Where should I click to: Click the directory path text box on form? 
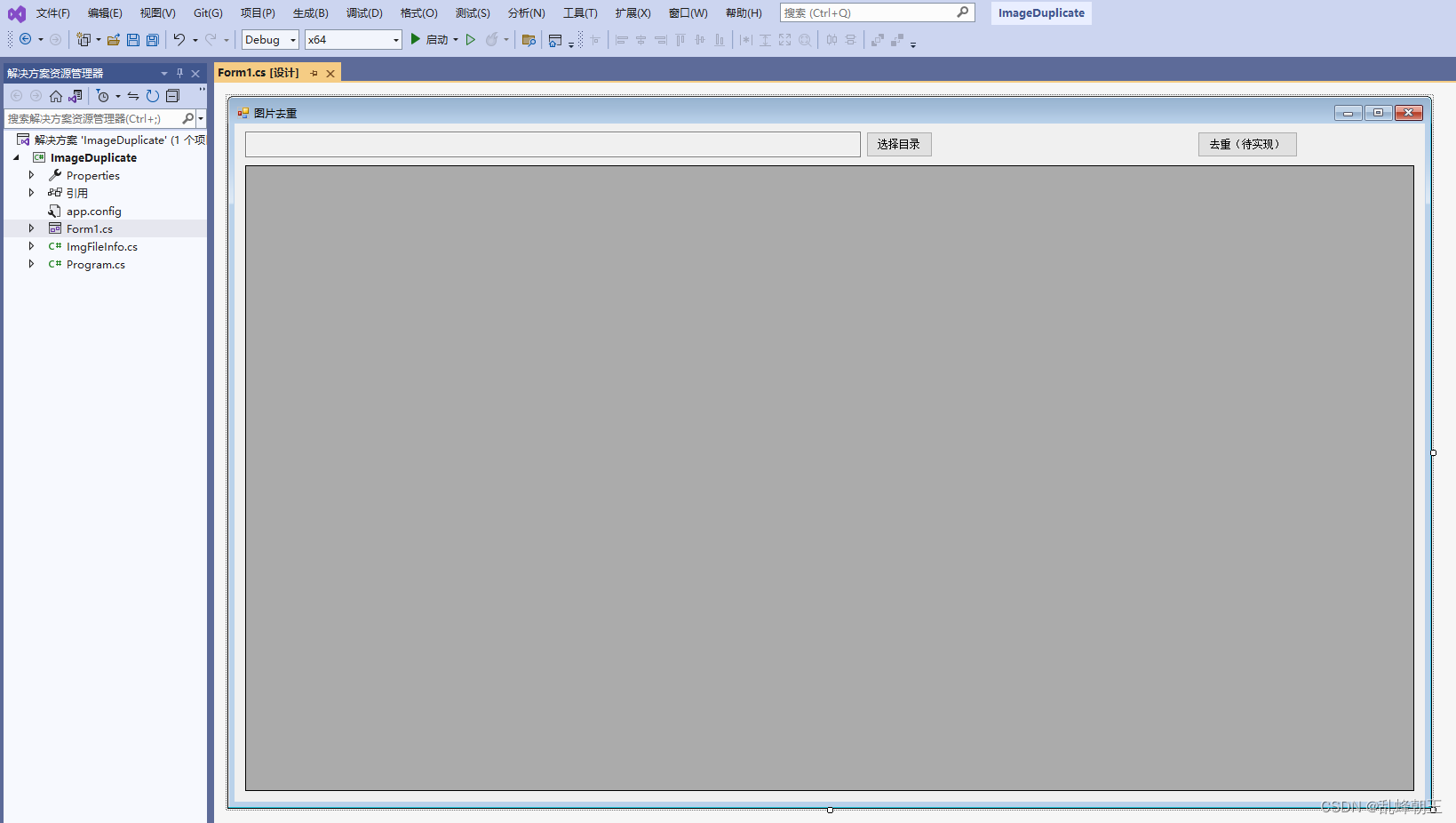(x=553, y=144)
